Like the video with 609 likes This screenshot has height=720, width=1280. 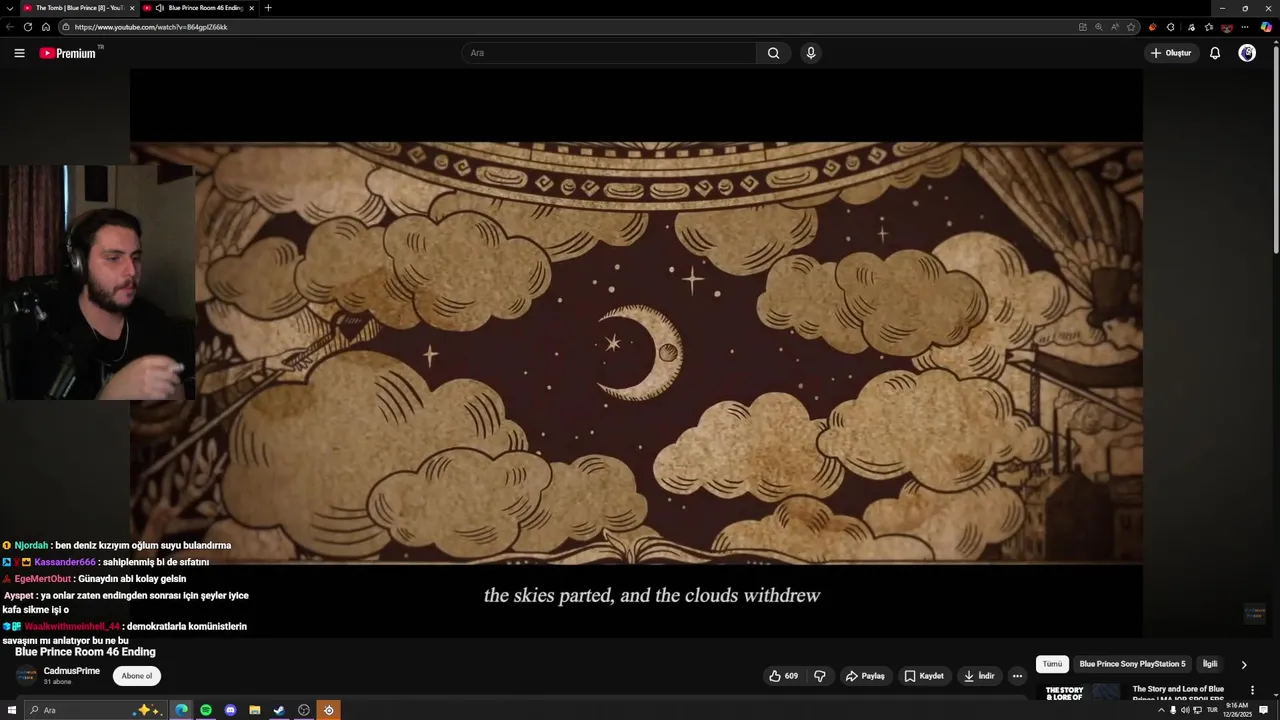click(784, 676)
